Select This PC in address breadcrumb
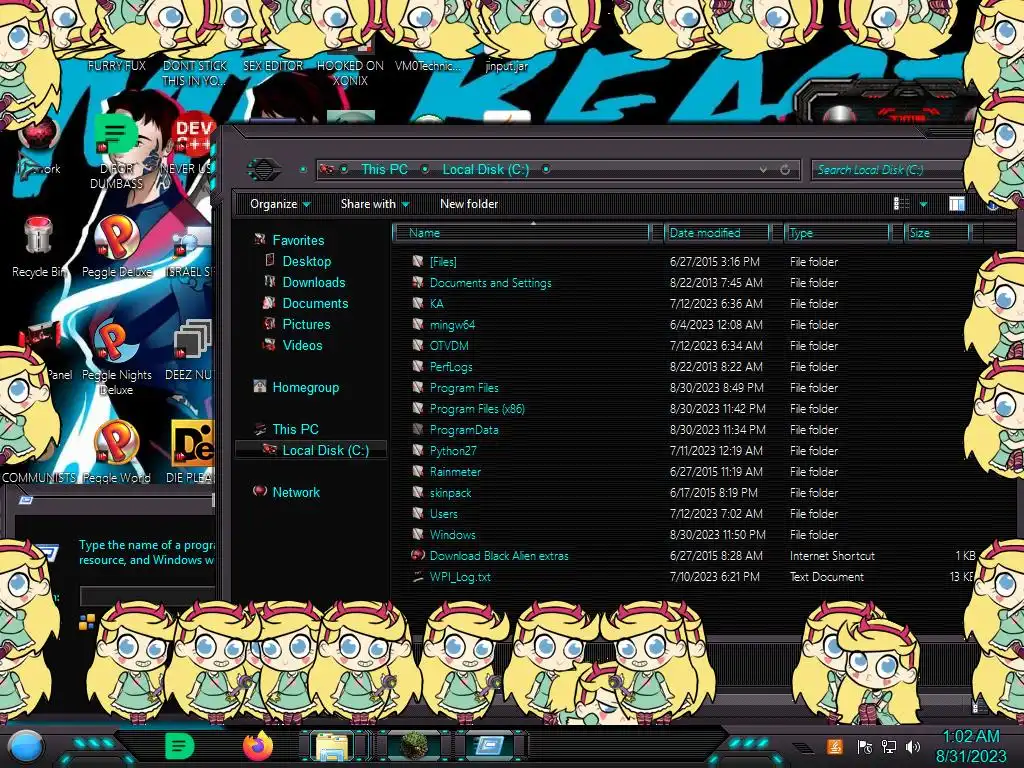This screenshot has height=768, width=1024. click(384, 169)
